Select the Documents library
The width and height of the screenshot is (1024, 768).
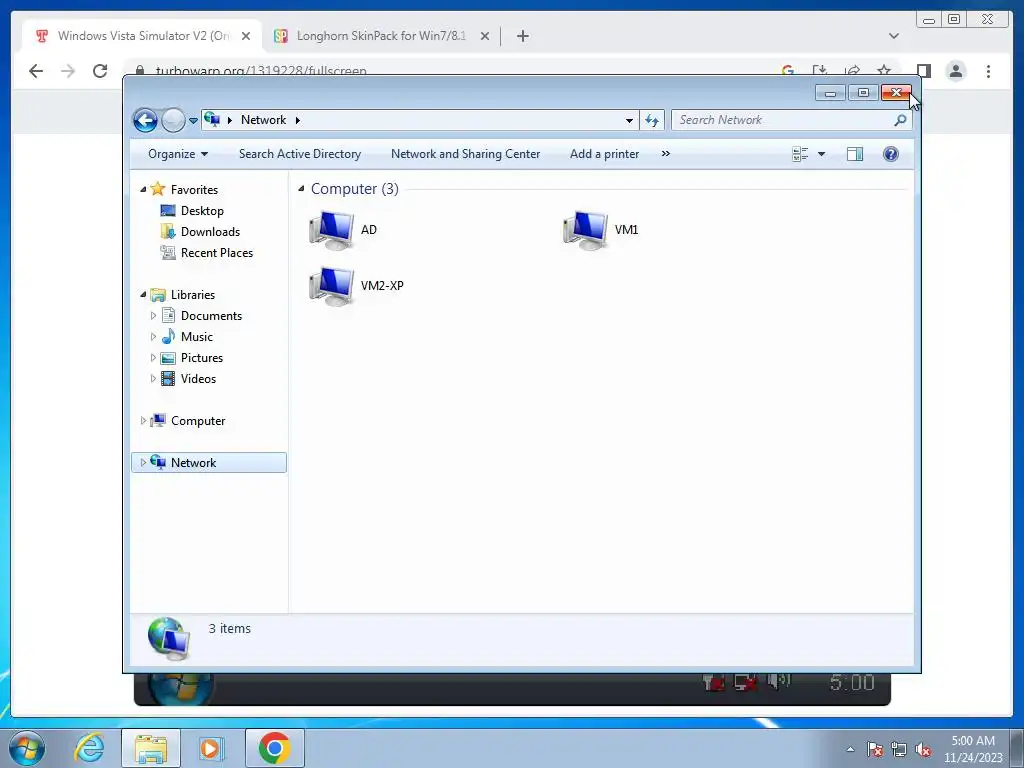[211, 316]
